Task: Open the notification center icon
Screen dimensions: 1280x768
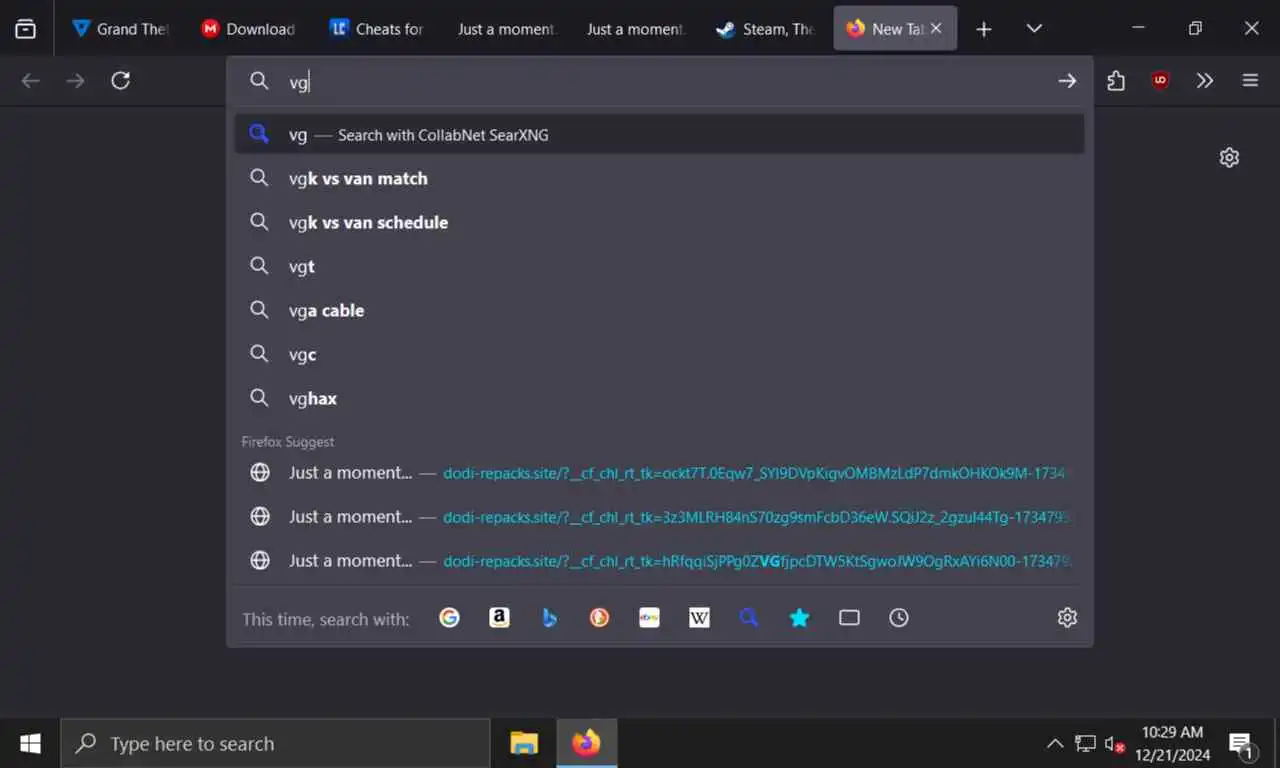Action: click(1242, 744)
